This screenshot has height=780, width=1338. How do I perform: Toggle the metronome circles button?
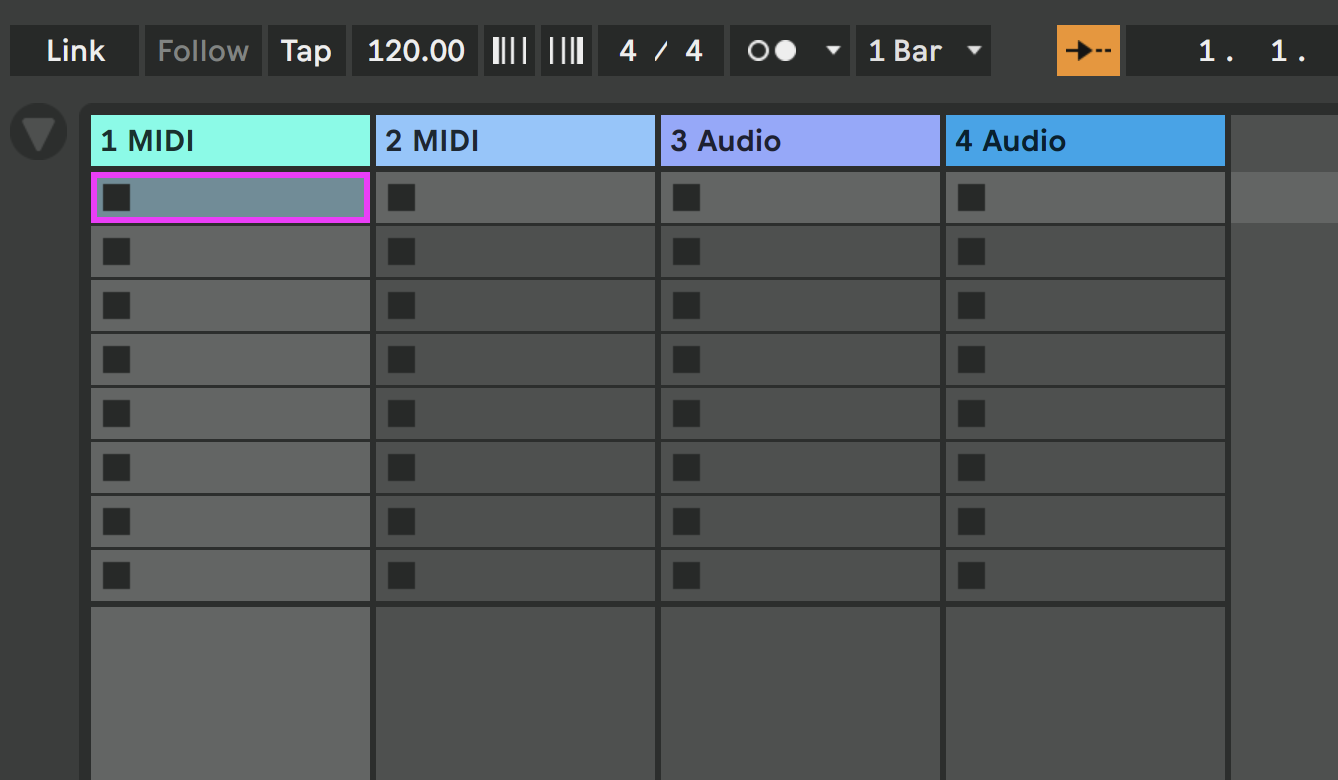click(x=773, y=51)
